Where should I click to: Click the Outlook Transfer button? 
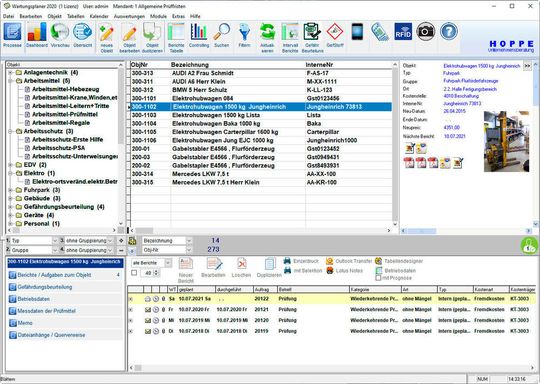[x=349, y=261]
